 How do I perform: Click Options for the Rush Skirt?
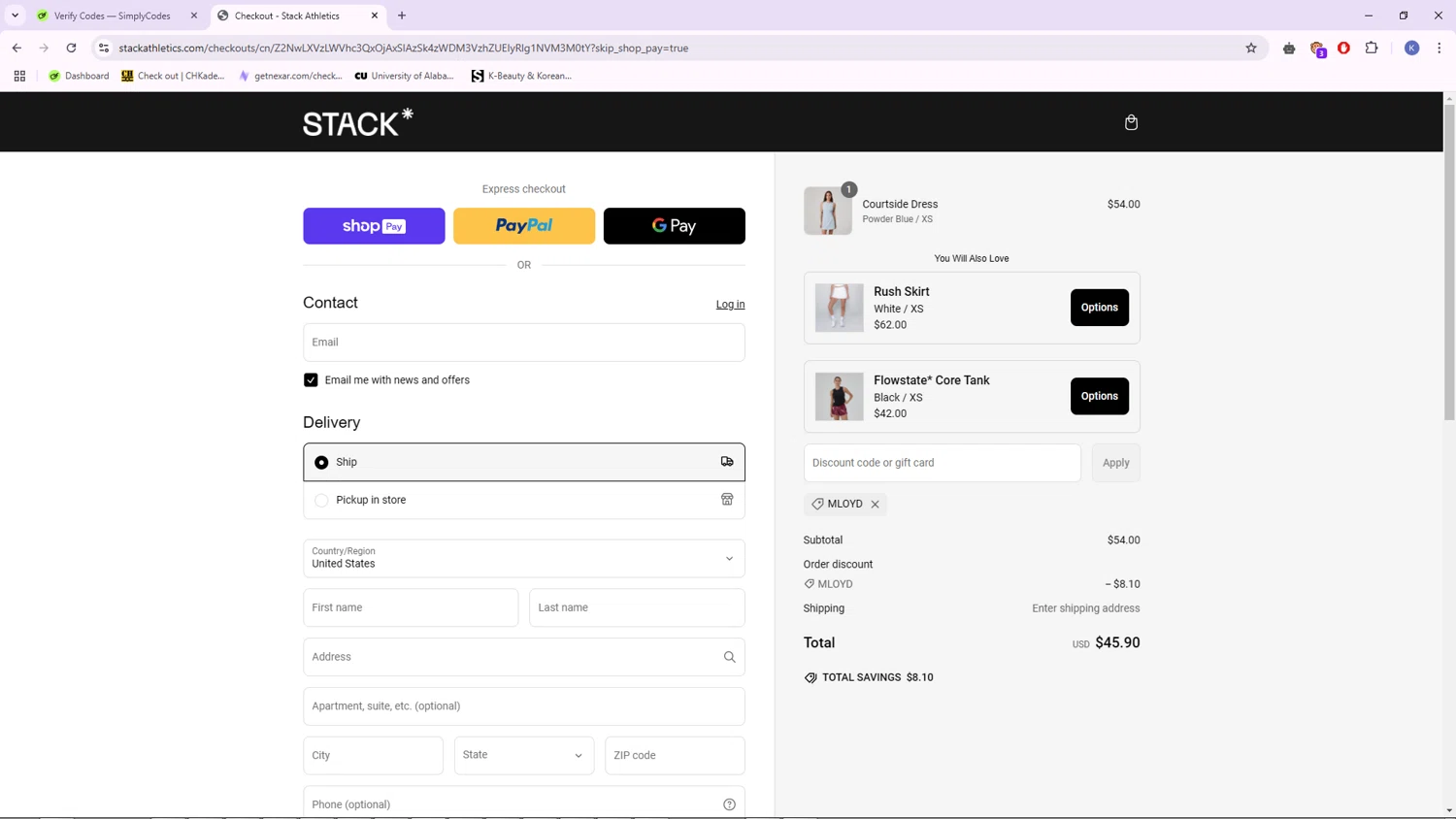pos(1100,308)
